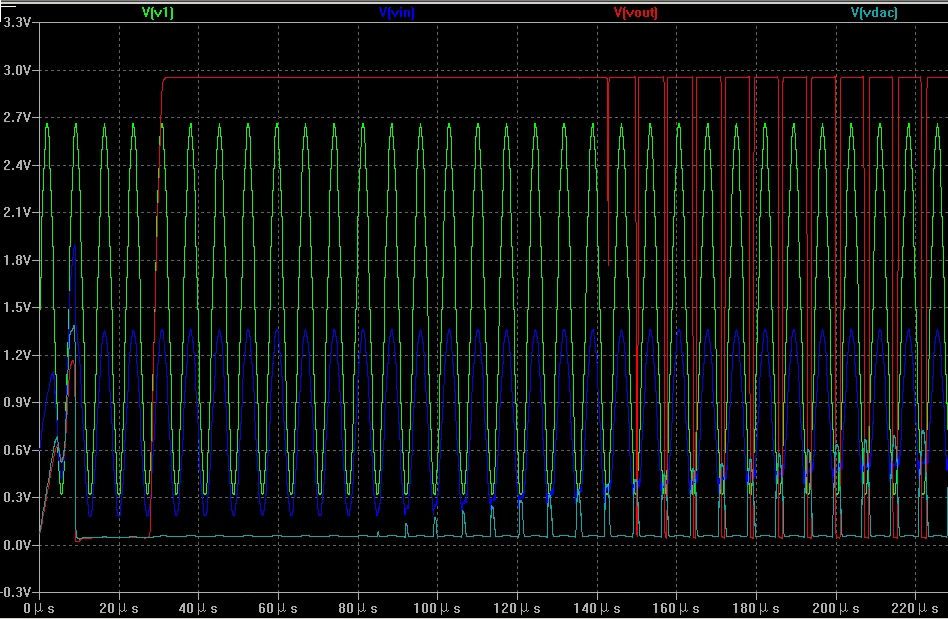This screenshot has height=619, width=948.
Task: Click the 80µs time axis label
Action: [x=357, y=608]
